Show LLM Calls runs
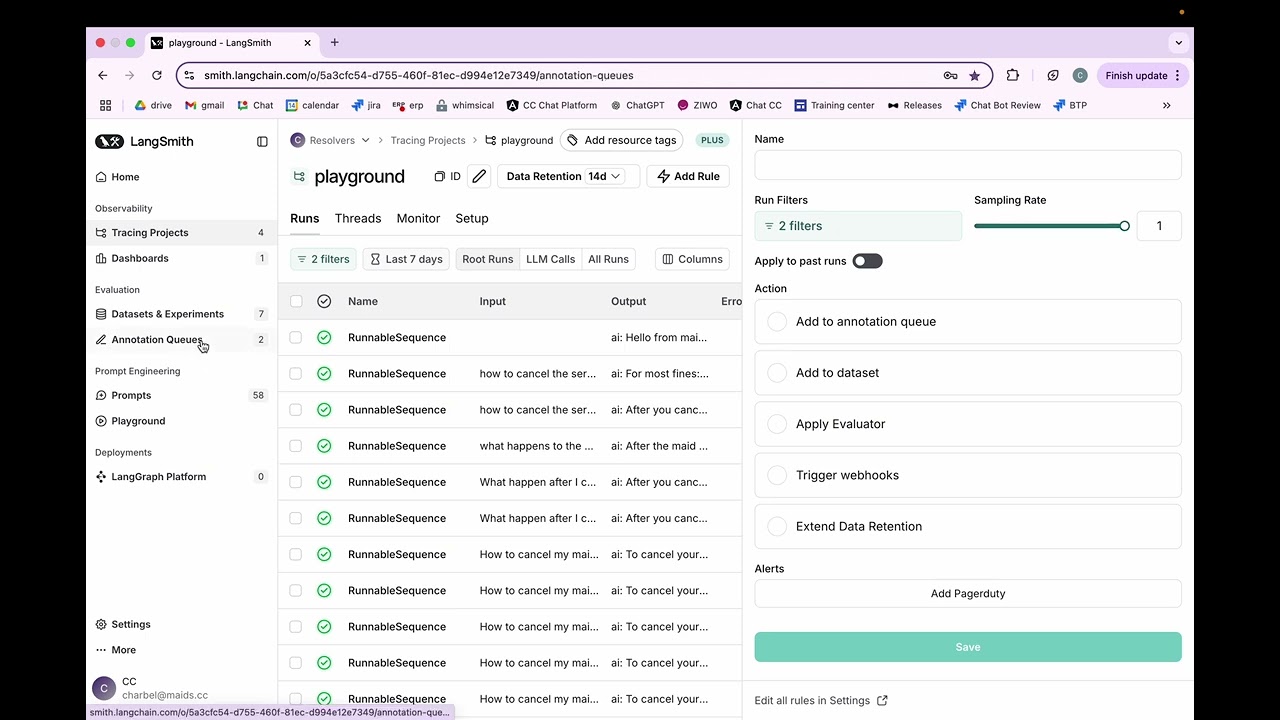 point(551,259)
